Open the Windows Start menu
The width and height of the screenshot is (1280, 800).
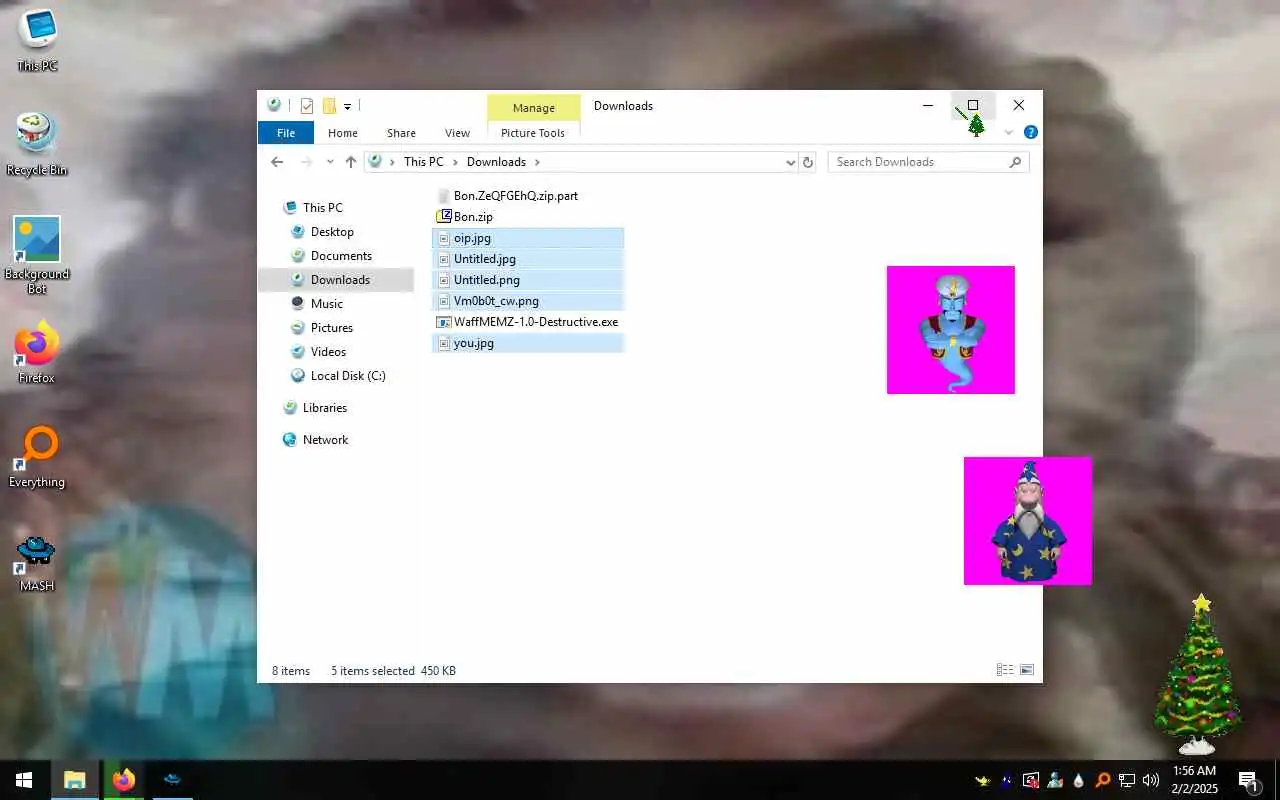tap(24, 780)
